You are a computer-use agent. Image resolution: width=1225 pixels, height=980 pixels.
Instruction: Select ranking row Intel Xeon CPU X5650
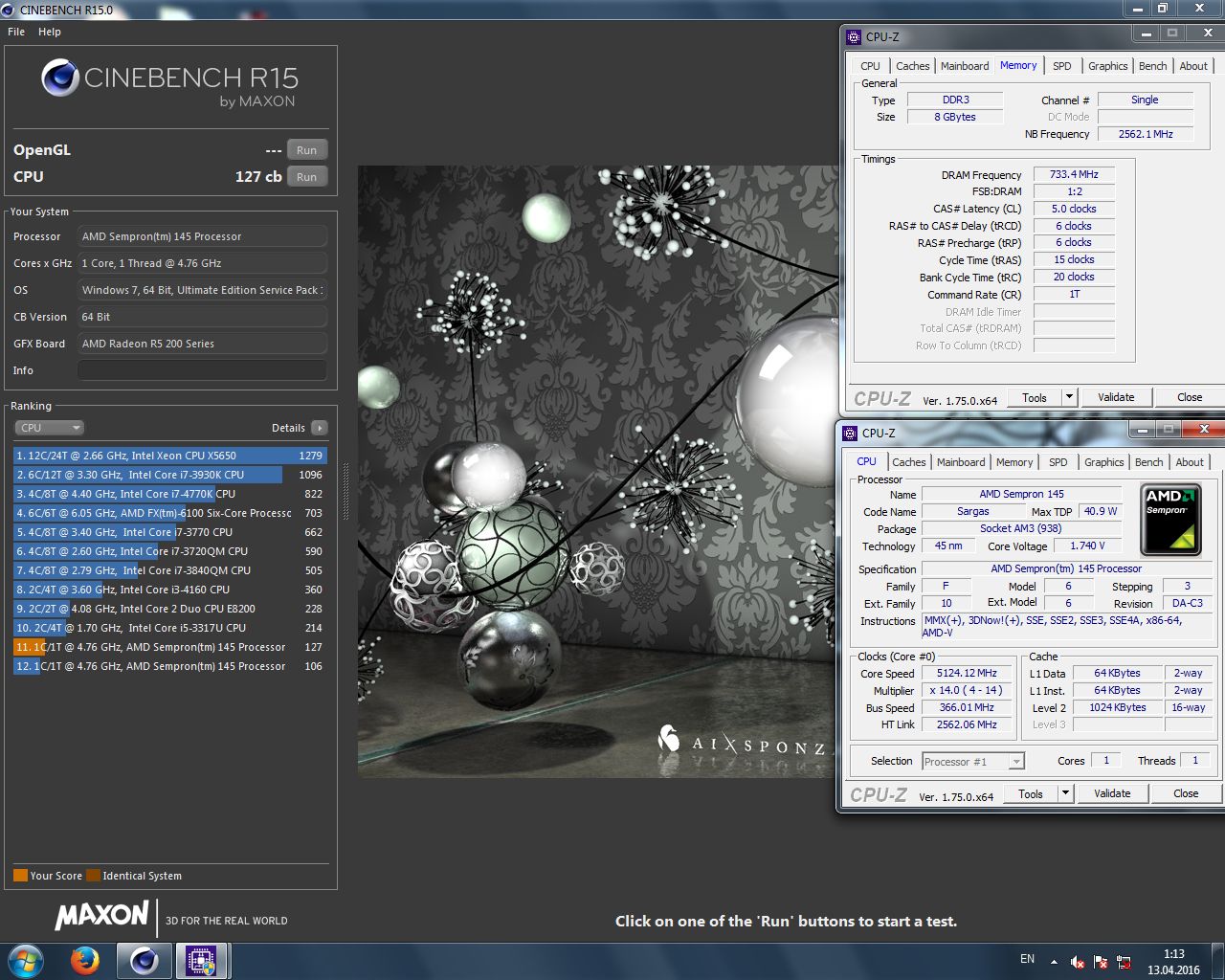(x=170, y=456)
